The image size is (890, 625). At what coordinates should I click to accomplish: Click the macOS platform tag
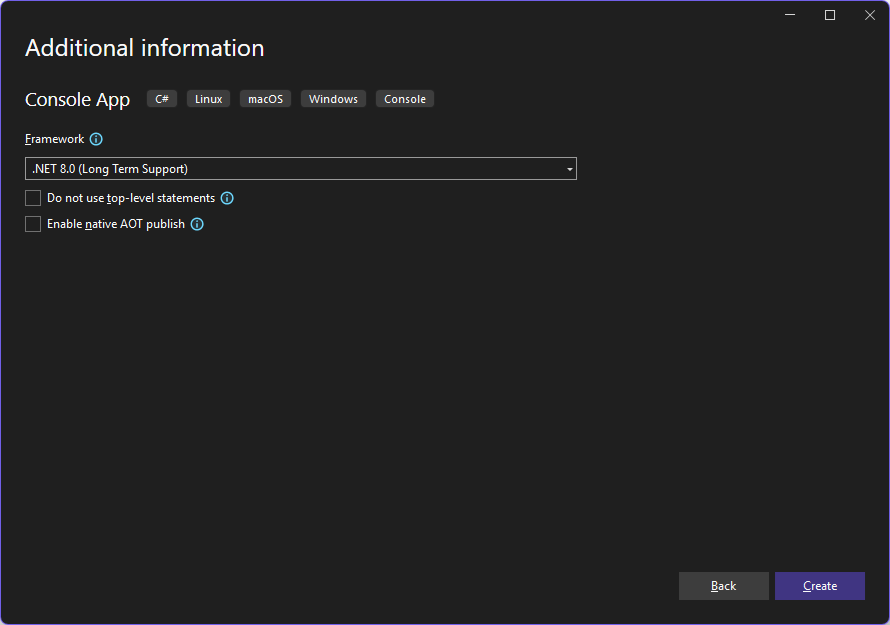pos(265,98)
